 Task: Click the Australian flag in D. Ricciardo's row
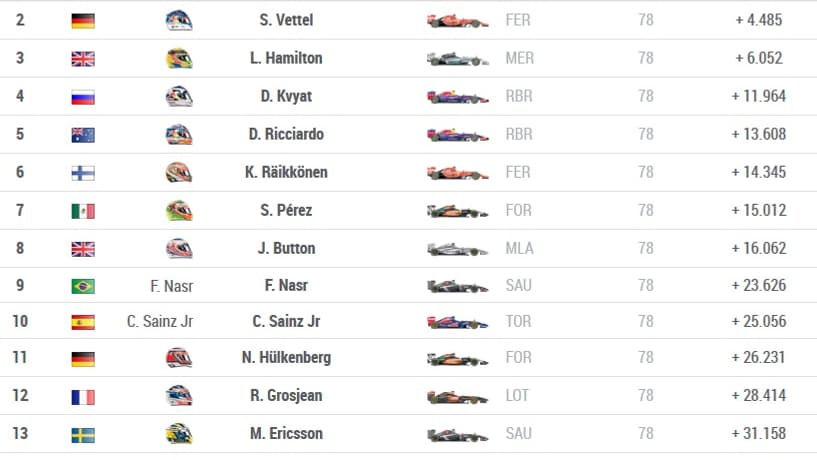[x=83, y=135]
